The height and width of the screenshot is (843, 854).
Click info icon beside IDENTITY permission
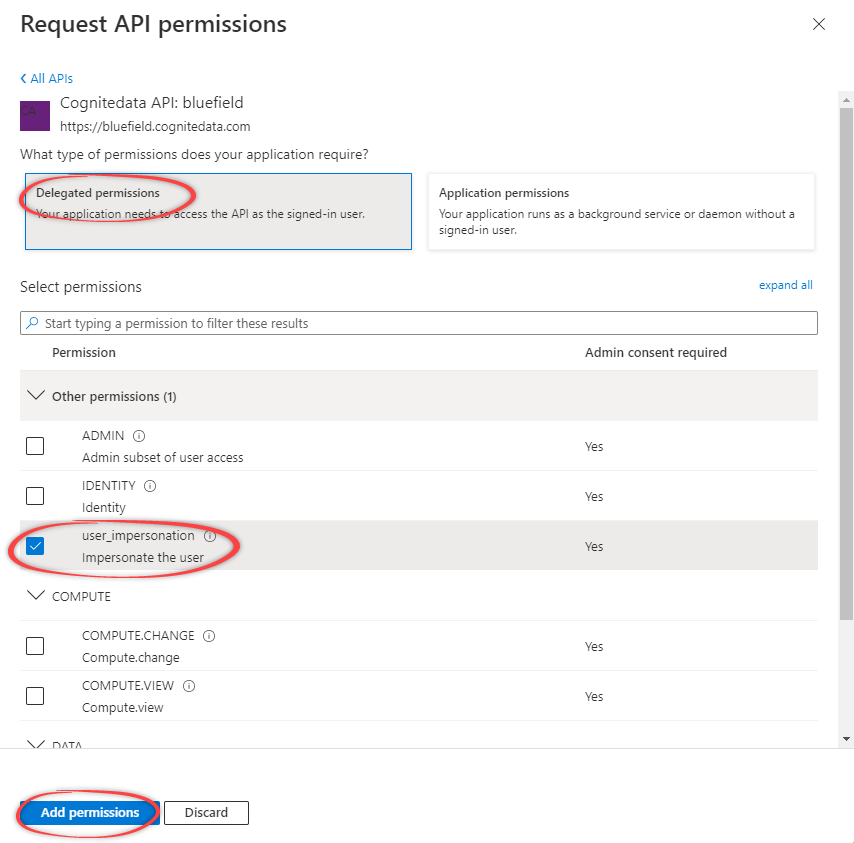coord(150,486)
